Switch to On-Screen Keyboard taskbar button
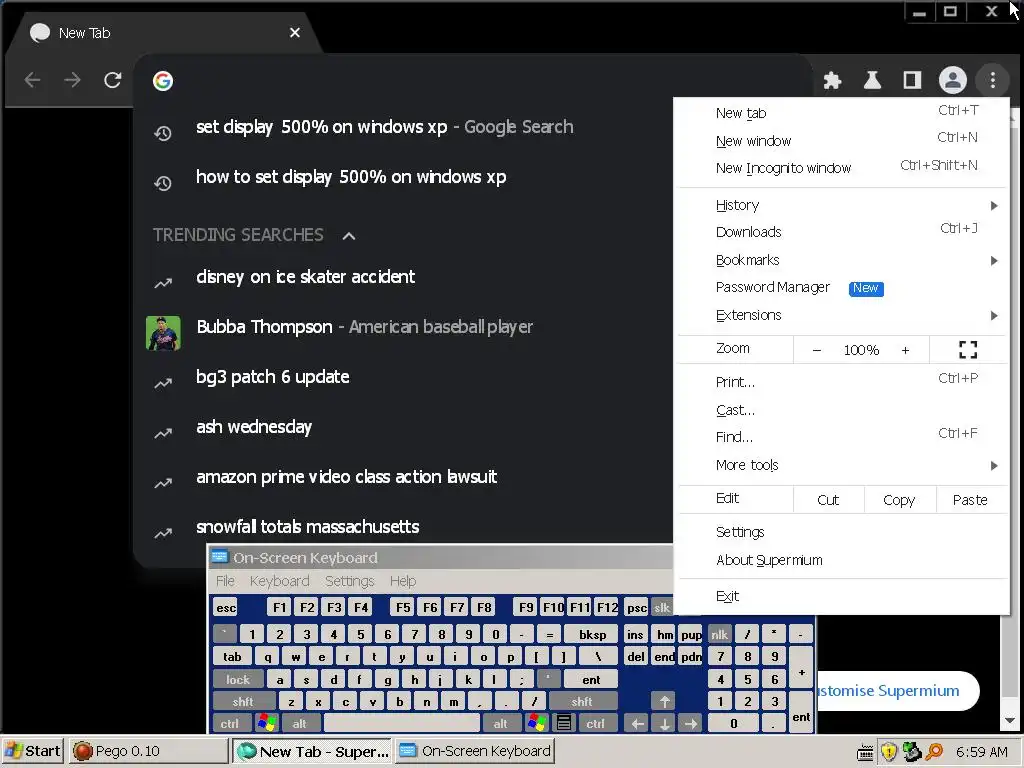 (x=475, y=751)
